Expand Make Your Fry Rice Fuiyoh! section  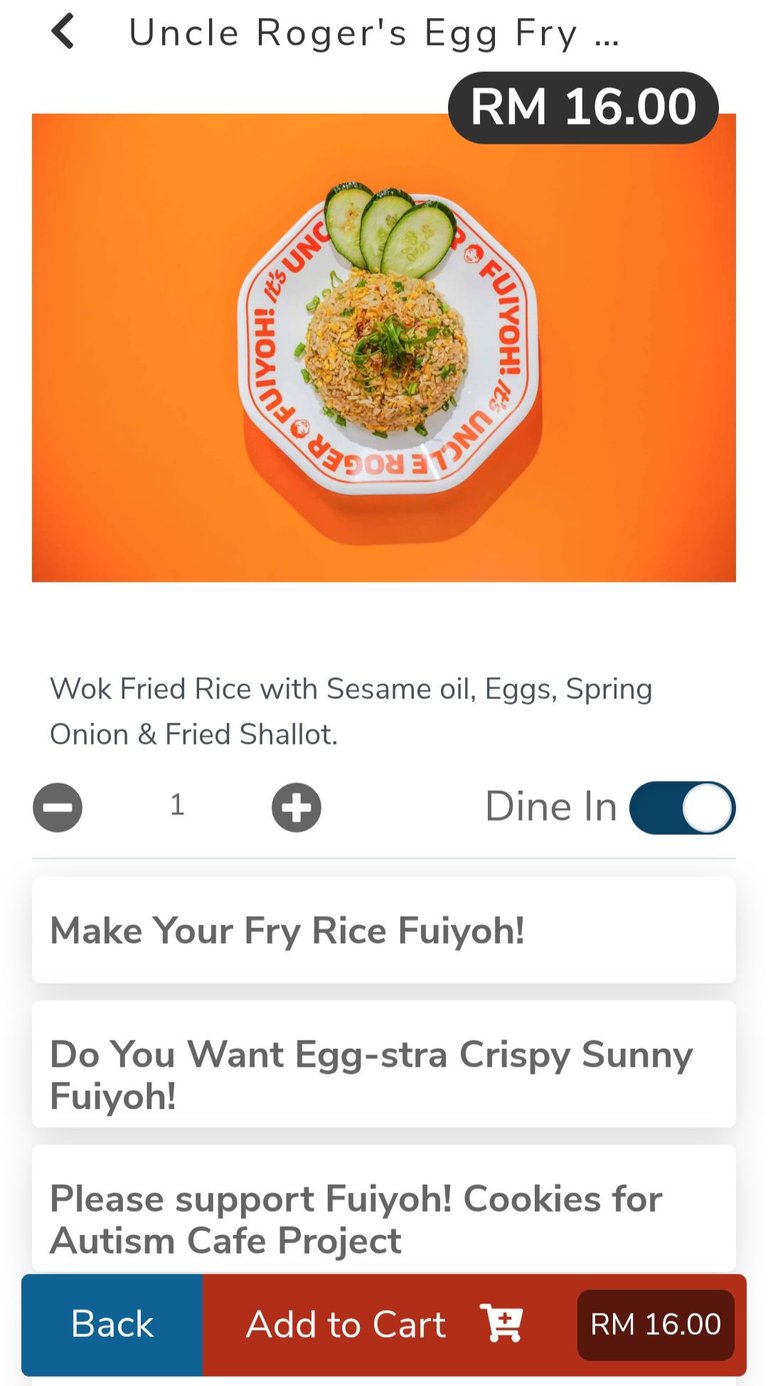[x=384, y=931]
